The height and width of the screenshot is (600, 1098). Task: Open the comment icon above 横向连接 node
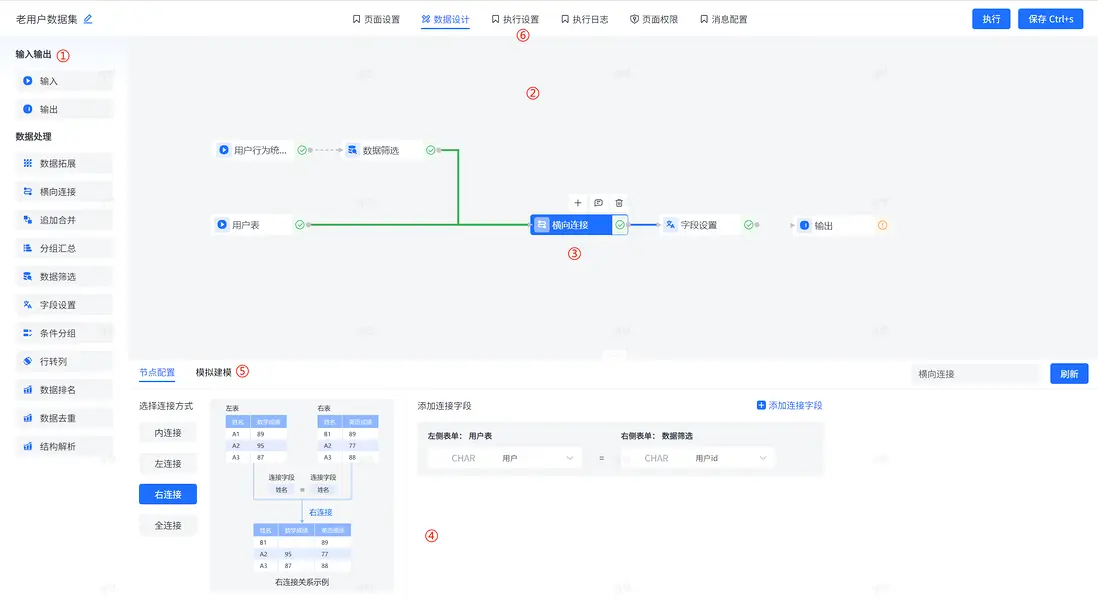pos(598,203)
